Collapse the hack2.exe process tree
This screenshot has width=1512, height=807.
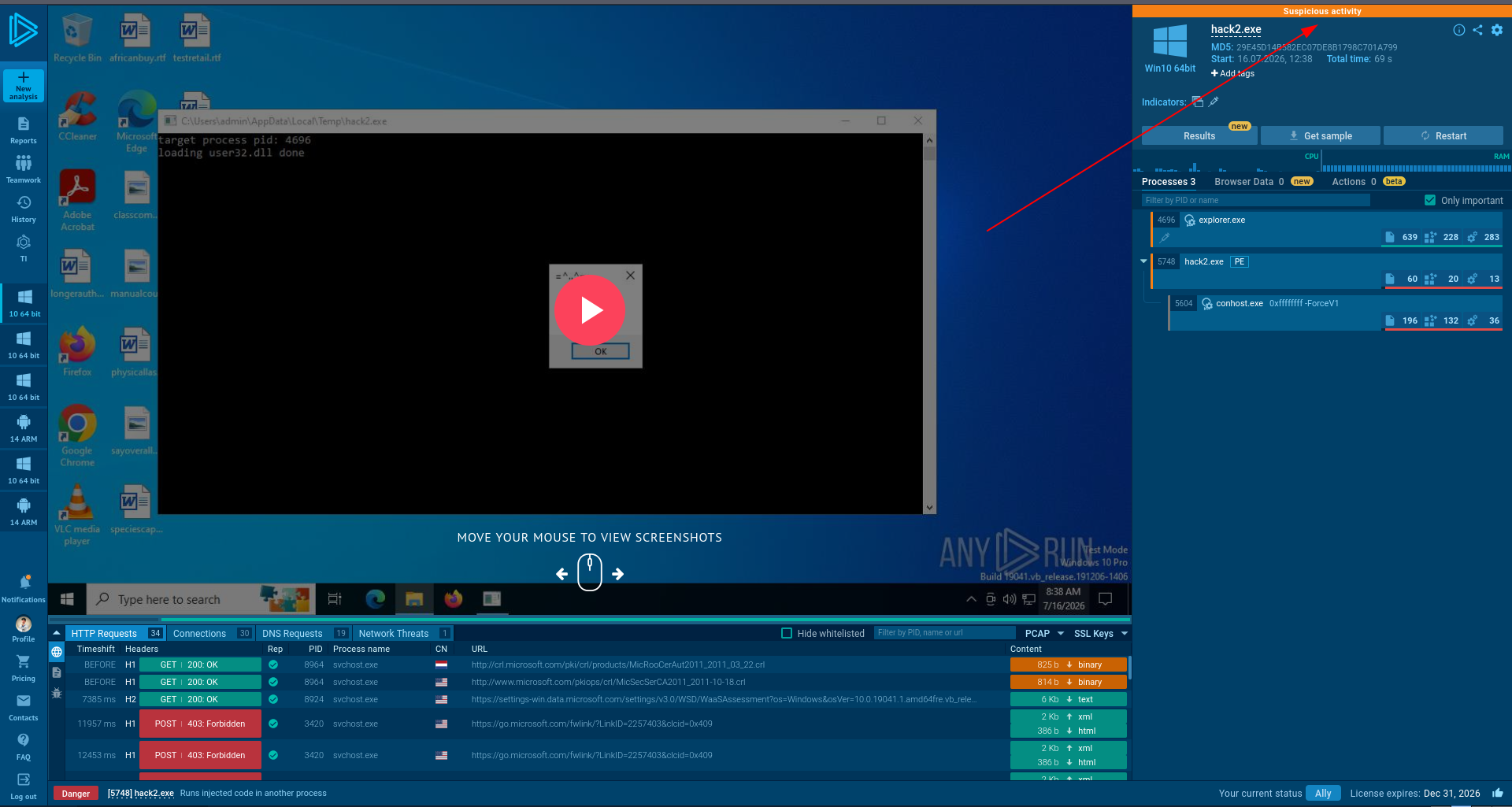(1143, 261)
